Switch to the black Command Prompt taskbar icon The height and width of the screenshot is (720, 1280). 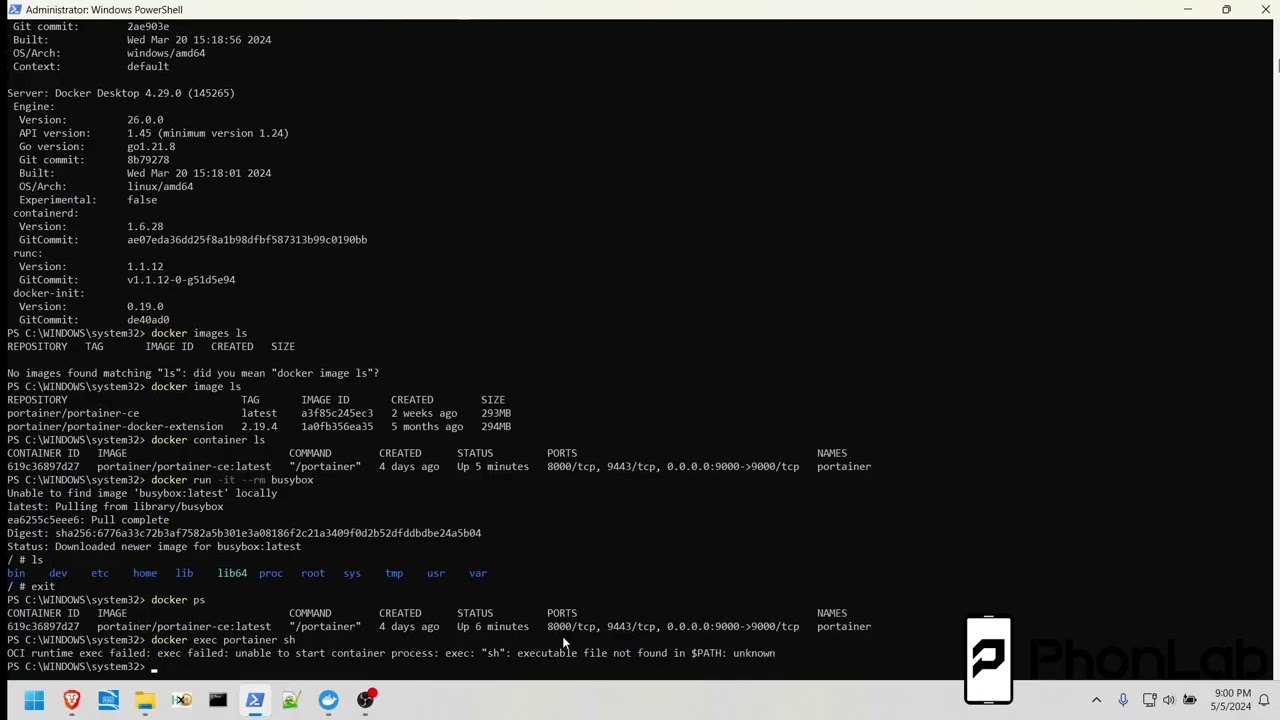[x=218, y=700]
